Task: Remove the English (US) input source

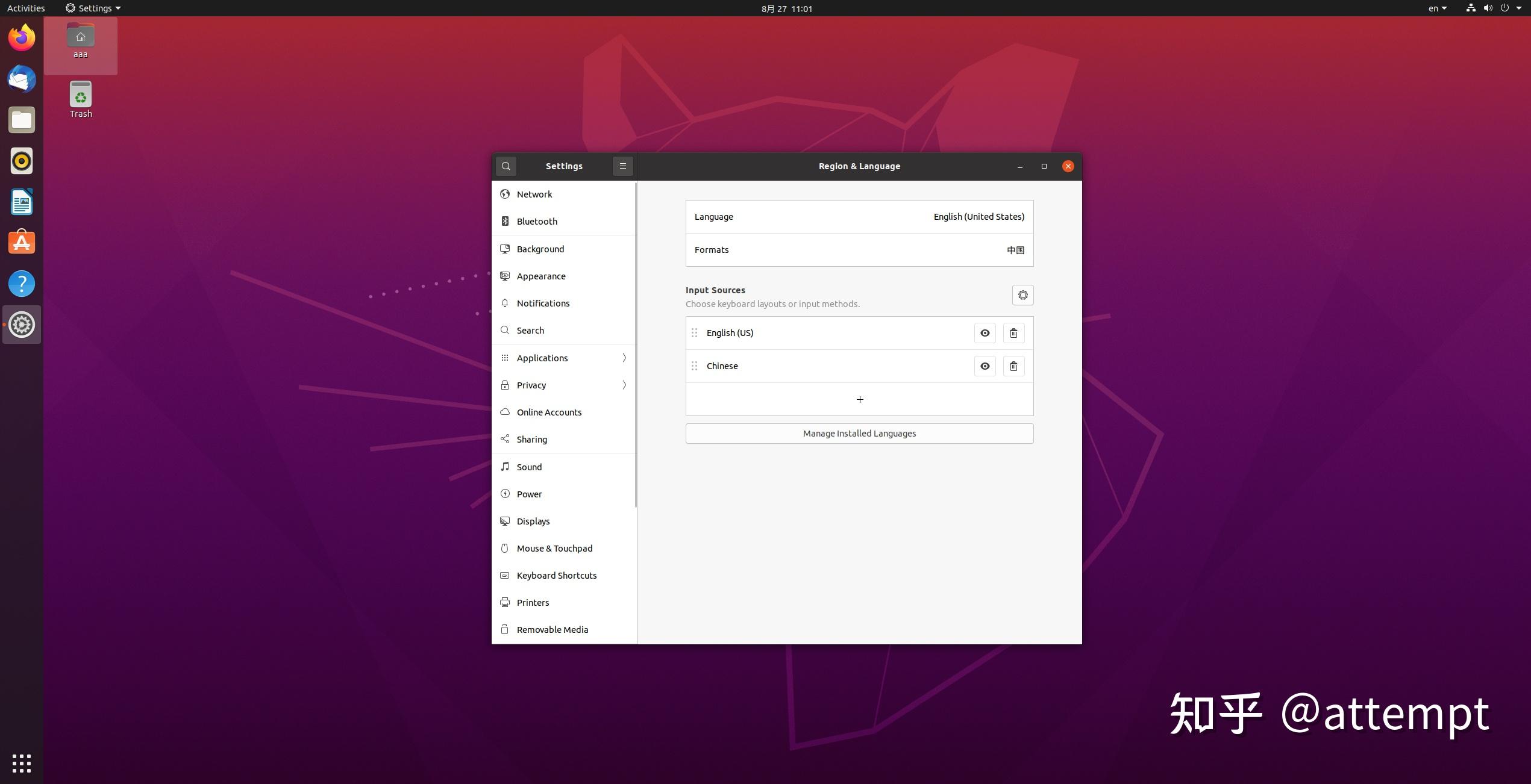Action: click(x=1013, y=333)
